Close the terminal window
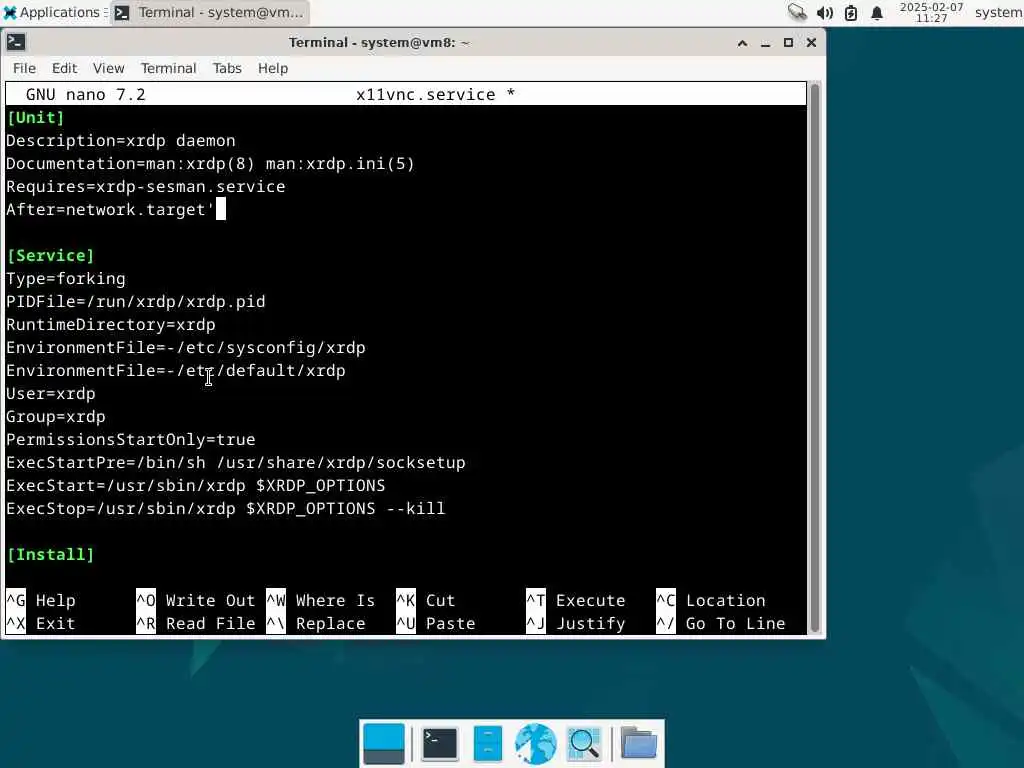 tap(811, 43)
